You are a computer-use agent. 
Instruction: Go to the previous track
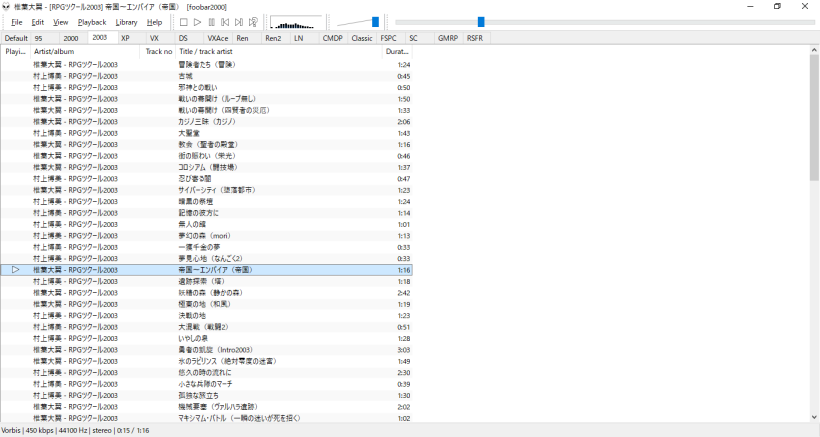[225, 22]
